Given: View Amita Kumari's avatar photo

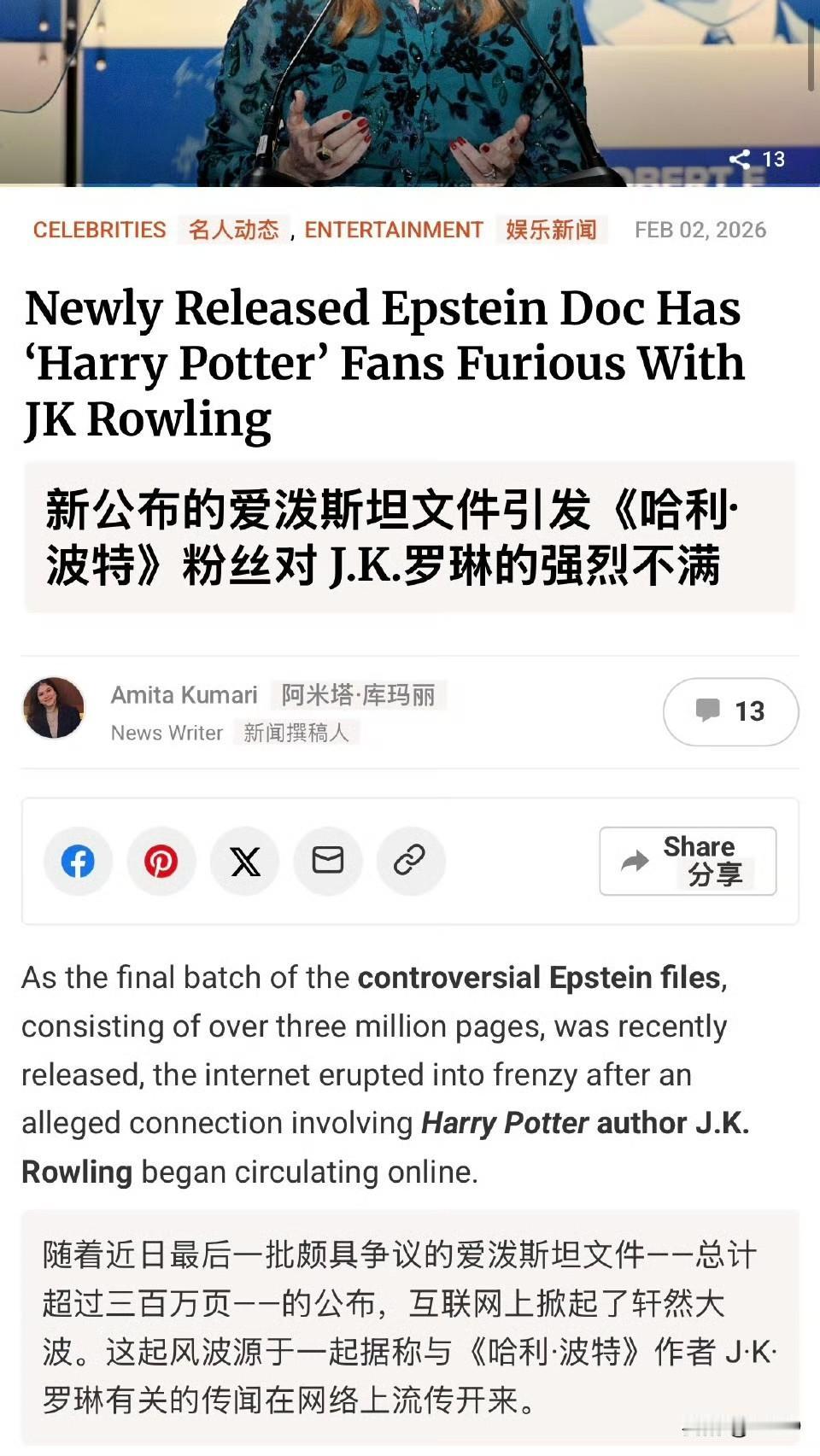Looking at the screenshot, I should click(54, 708).
